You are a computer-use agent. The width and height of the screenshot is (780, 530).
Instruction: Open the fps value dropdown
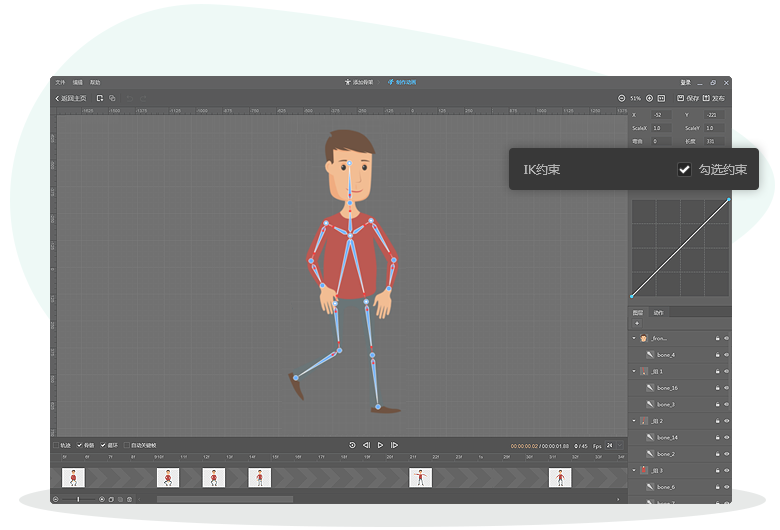619,446
